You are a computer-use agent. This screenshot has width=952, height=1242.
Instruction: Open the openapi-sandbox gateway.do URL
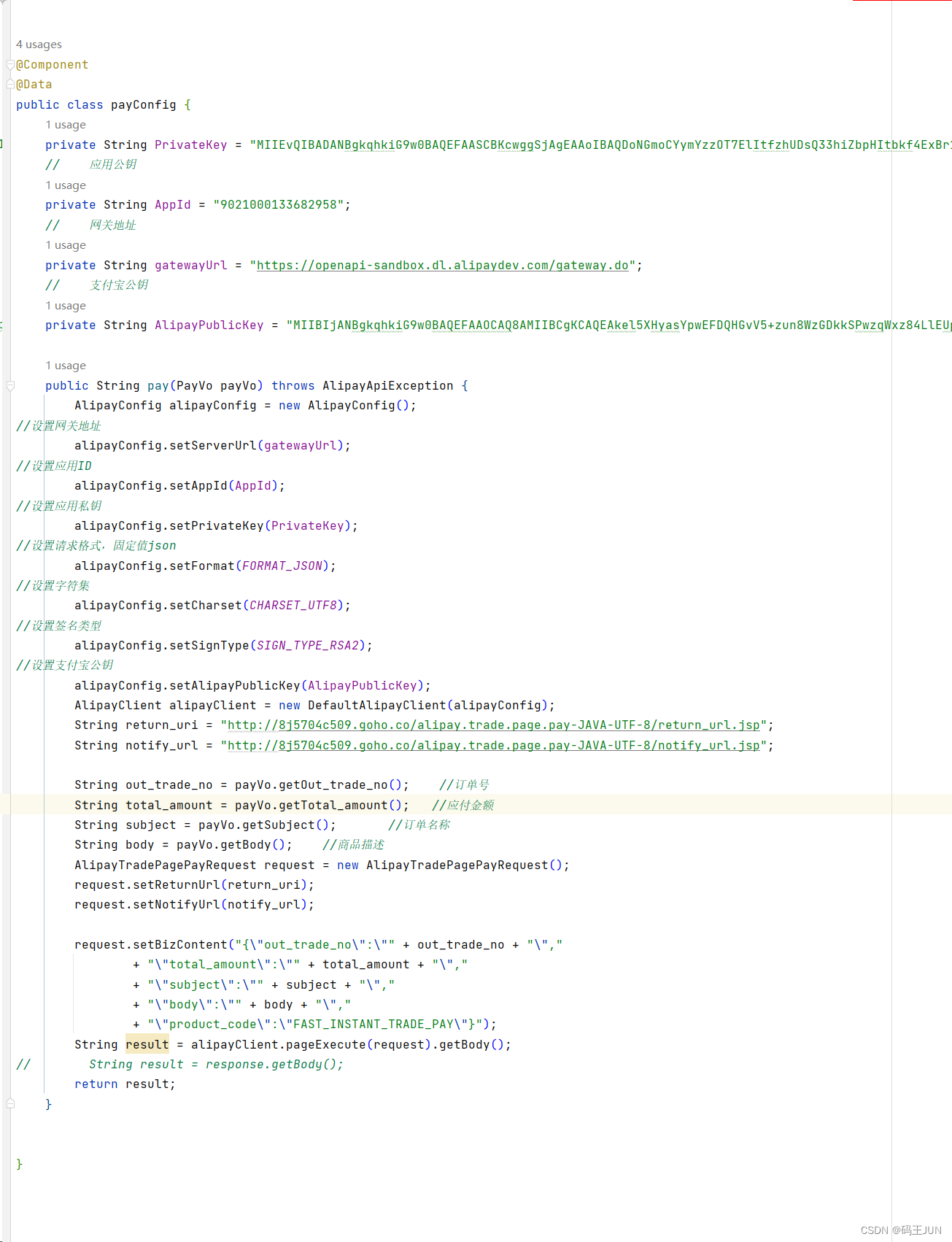[x=442, y=266]
